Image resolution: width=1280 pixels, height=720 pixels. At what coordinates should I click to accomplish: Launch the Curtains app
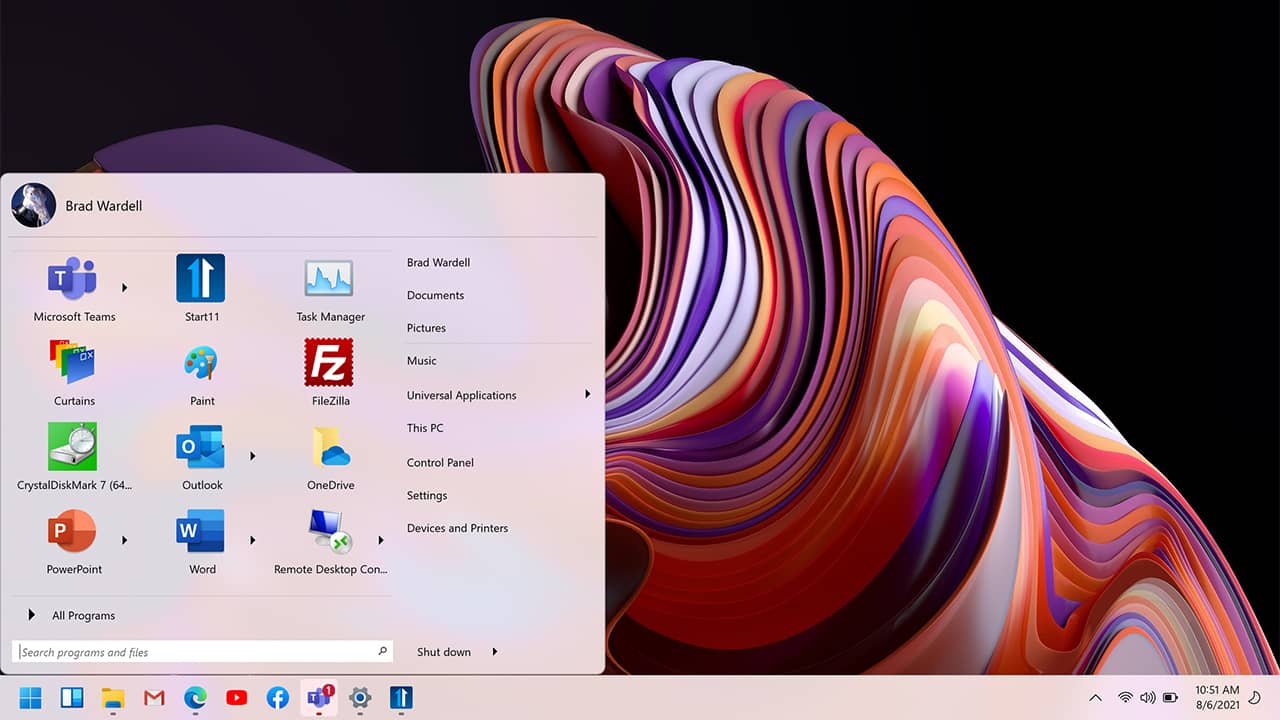click(74, 372)
